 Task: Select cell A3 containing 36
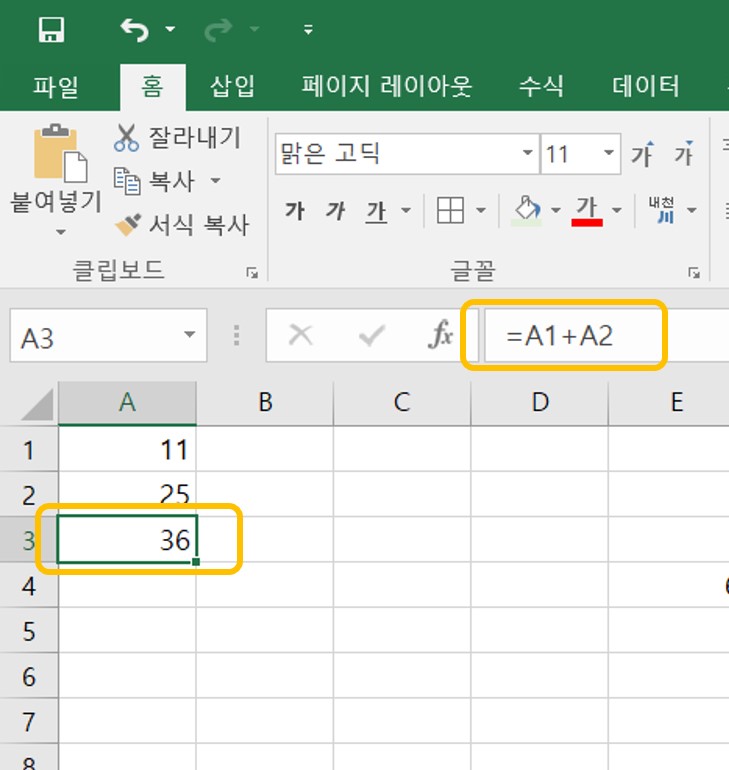127,540
